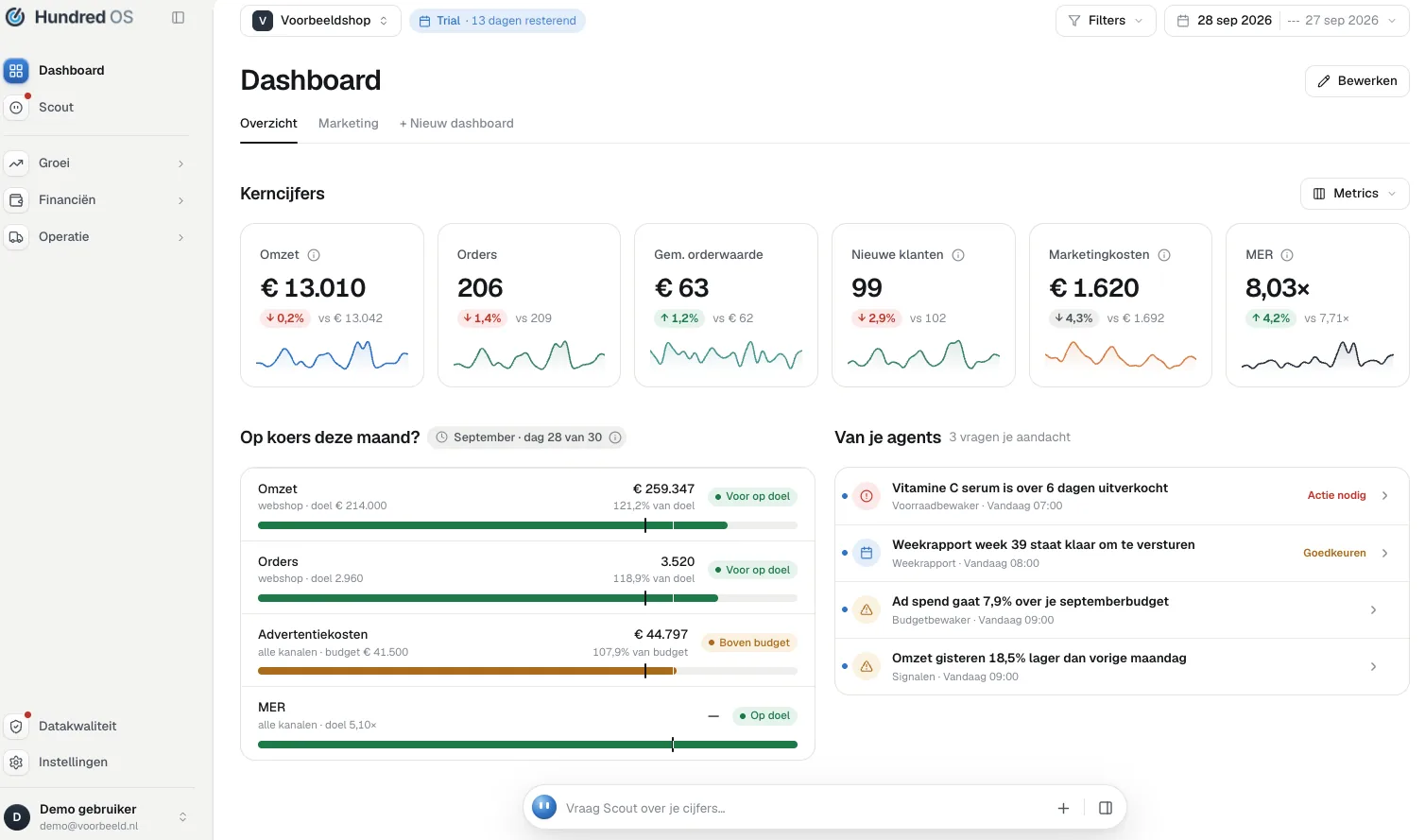1425x840 pixels.
Task: Click the Scout avatar icon in chat bar
Action: pyautogui.click(x=544, y=807)
